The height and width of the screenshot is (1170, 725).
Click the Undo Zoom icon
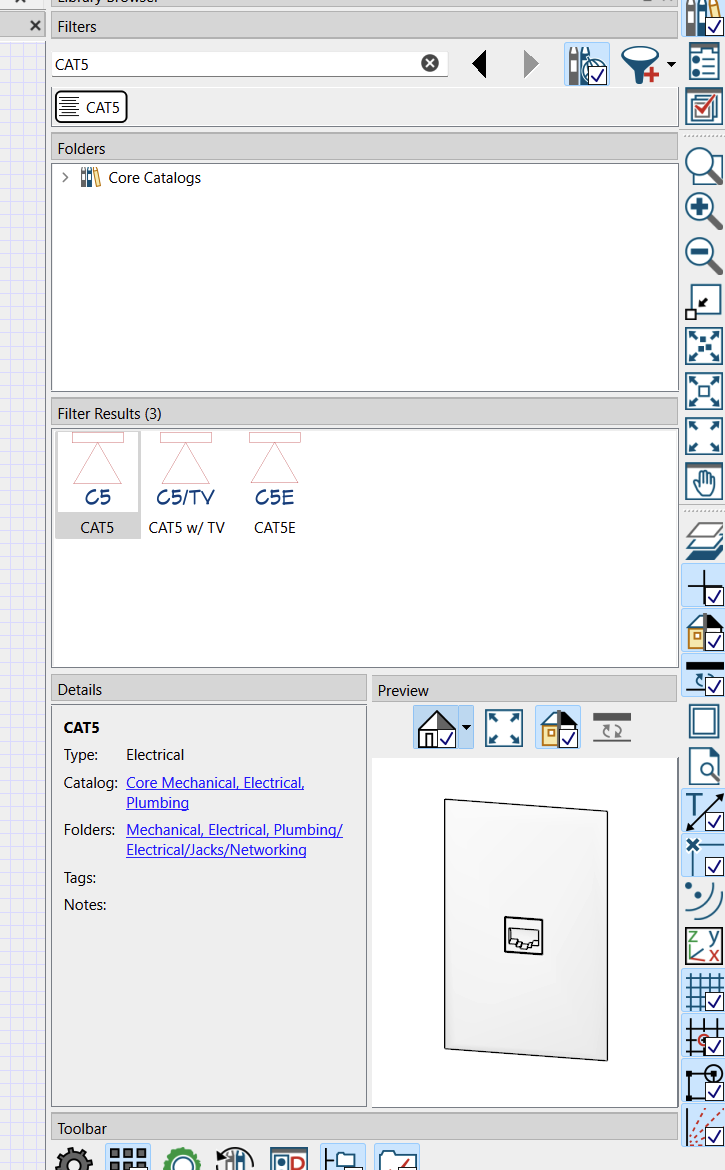pyautogui.click(x=704, y=301)
